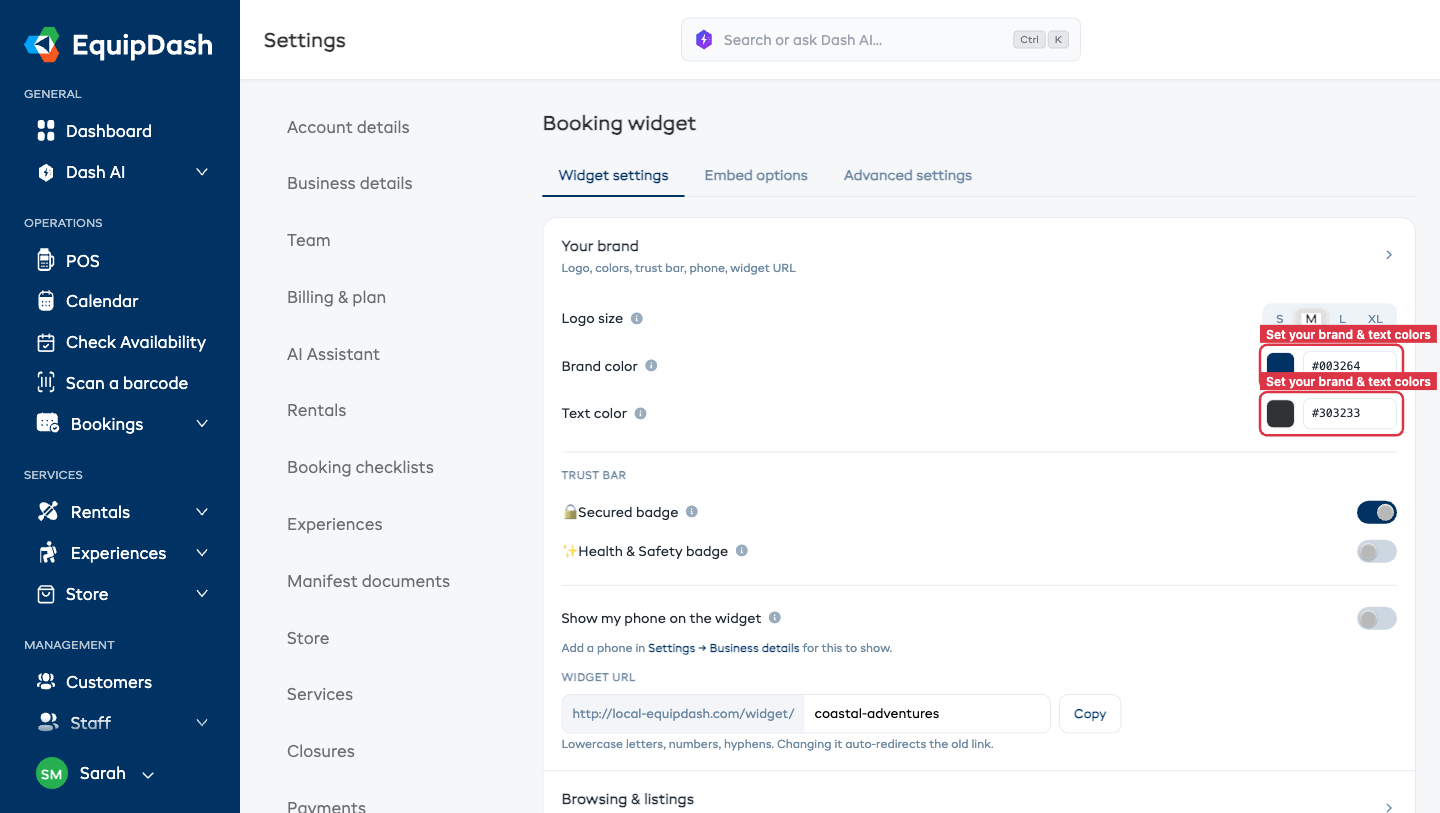The width and height of the screenshot is (1440, 813).
Task: Click the Bookings icon in sidebar
Action: (47, 424)
